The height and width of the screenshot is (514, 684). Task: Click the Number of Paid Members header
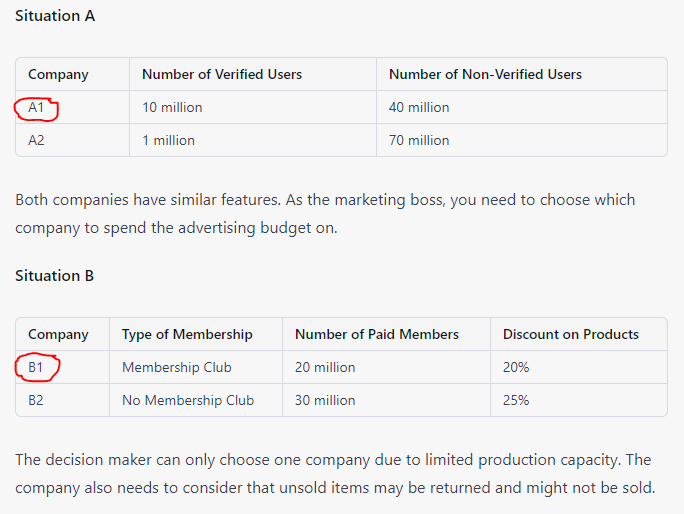pos(377,334)
